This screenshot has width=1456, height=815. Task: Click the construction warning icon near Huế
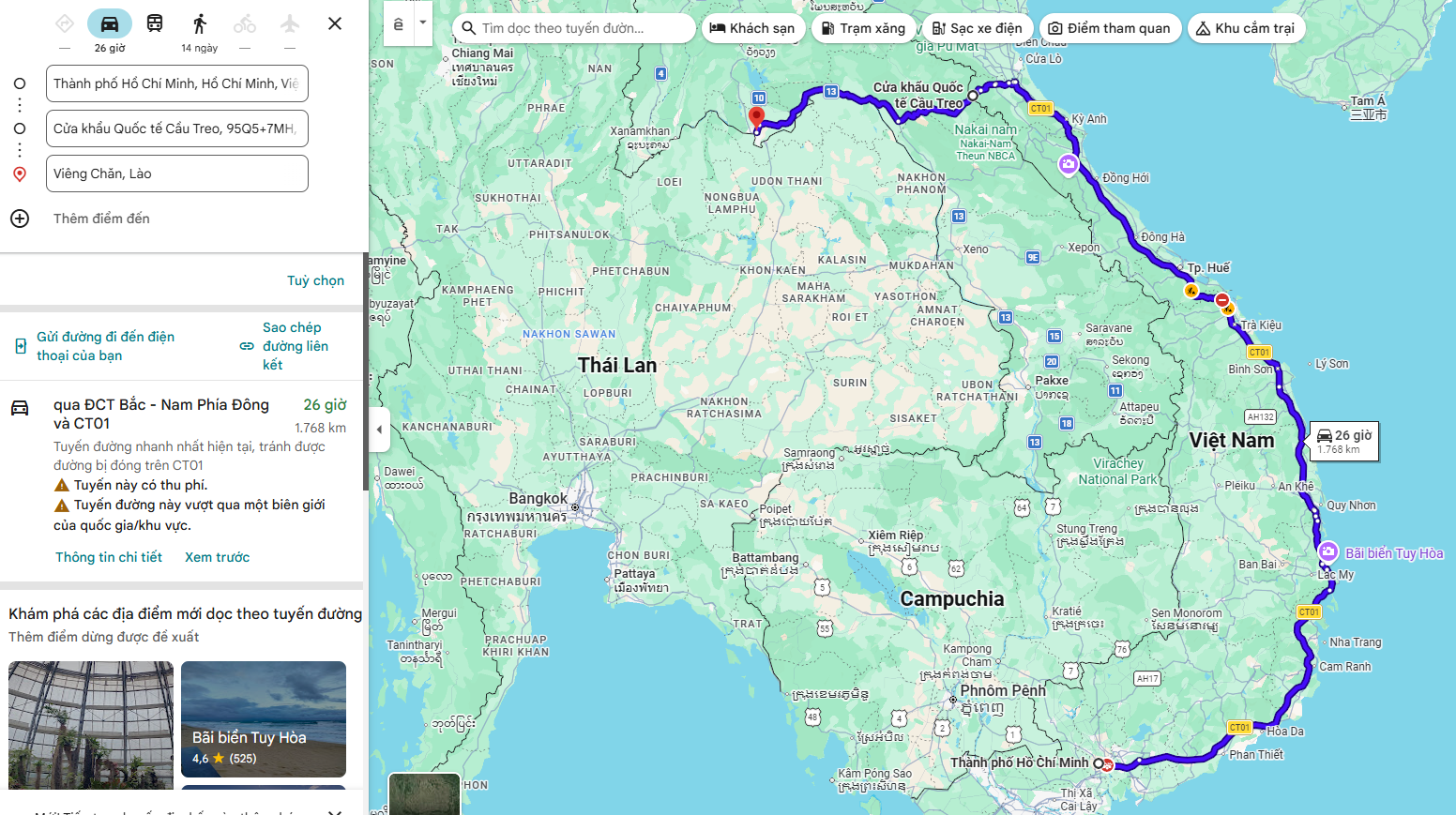(x=1191, y=291)
